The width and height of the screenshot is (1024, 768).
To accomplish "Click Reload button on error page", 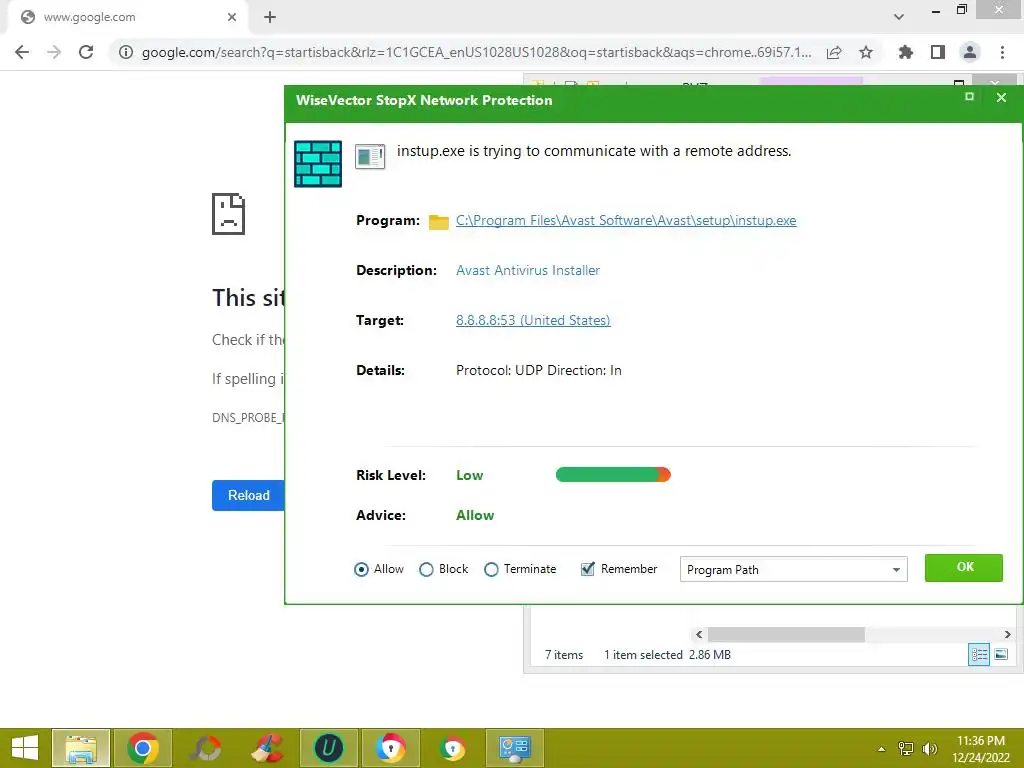I will click(x=248, y=496).
